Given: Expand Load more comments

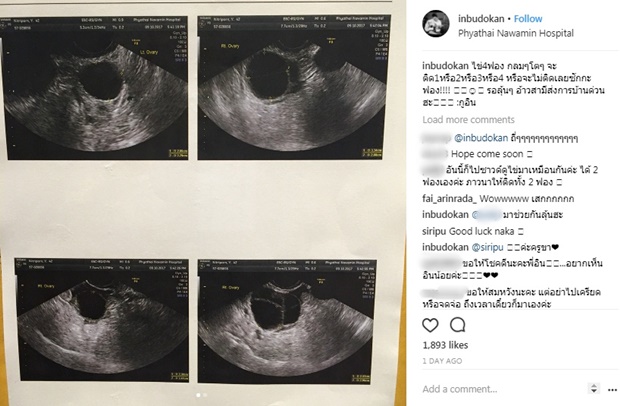Looking at the screenshot, I should point(468,120).
